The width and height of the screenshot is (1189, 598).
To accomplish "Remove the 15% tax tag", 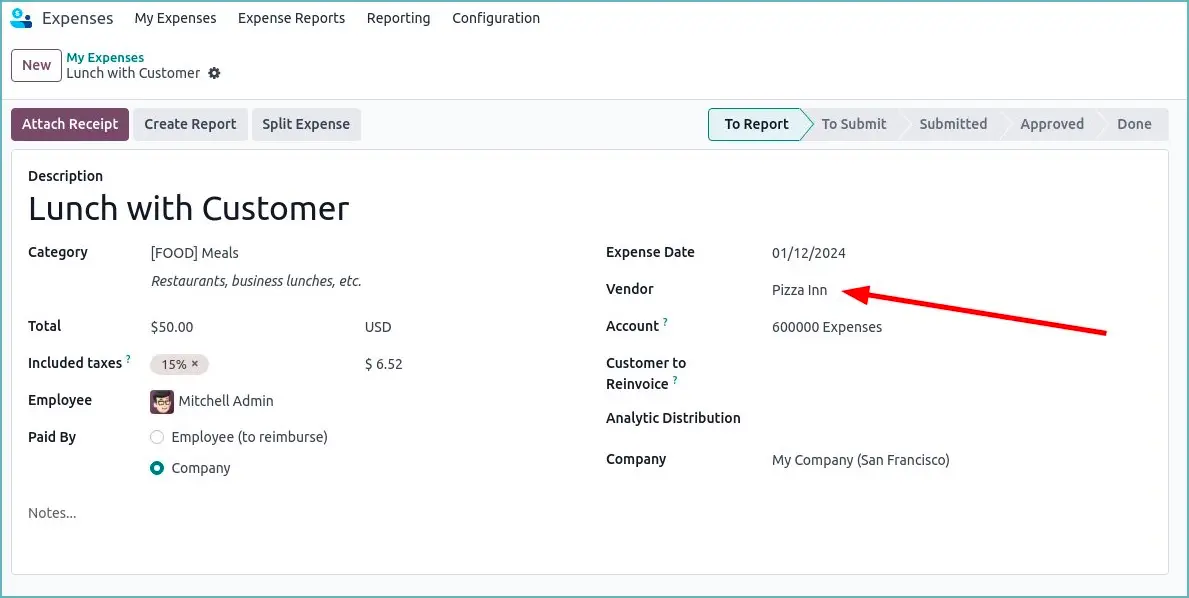I will click(x=195, y=364).
